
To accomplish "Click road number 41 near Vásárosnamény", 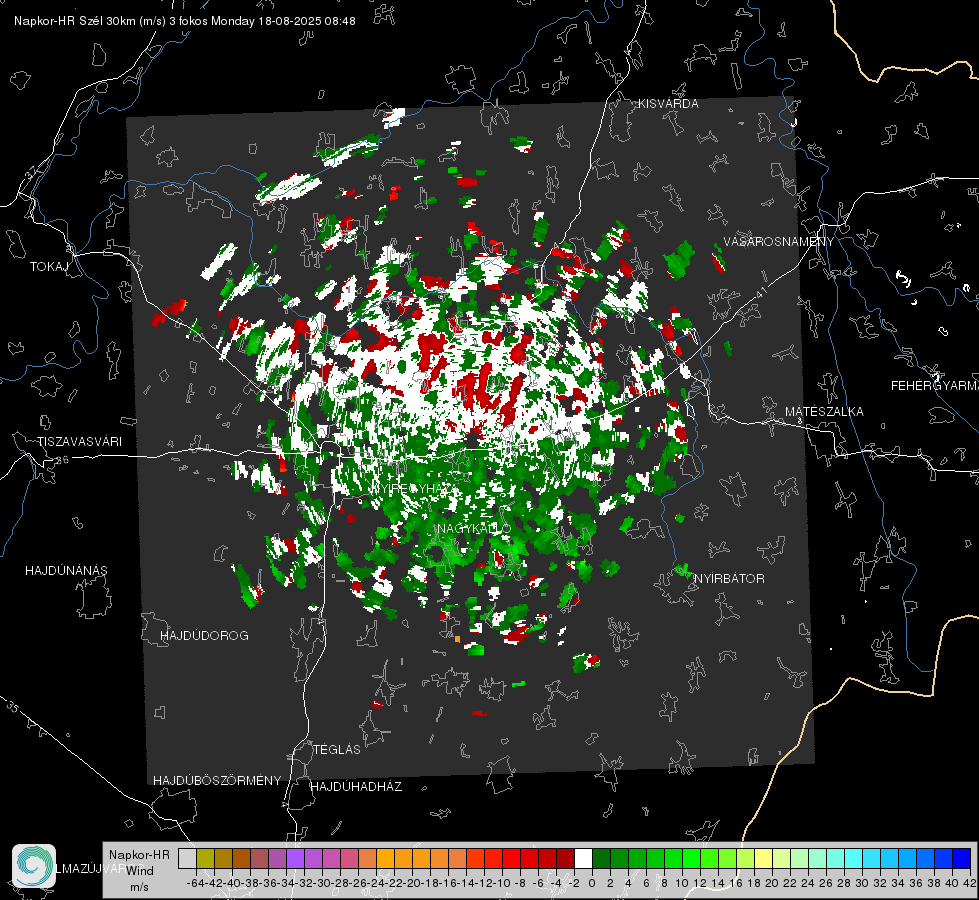I will [760, 292].
